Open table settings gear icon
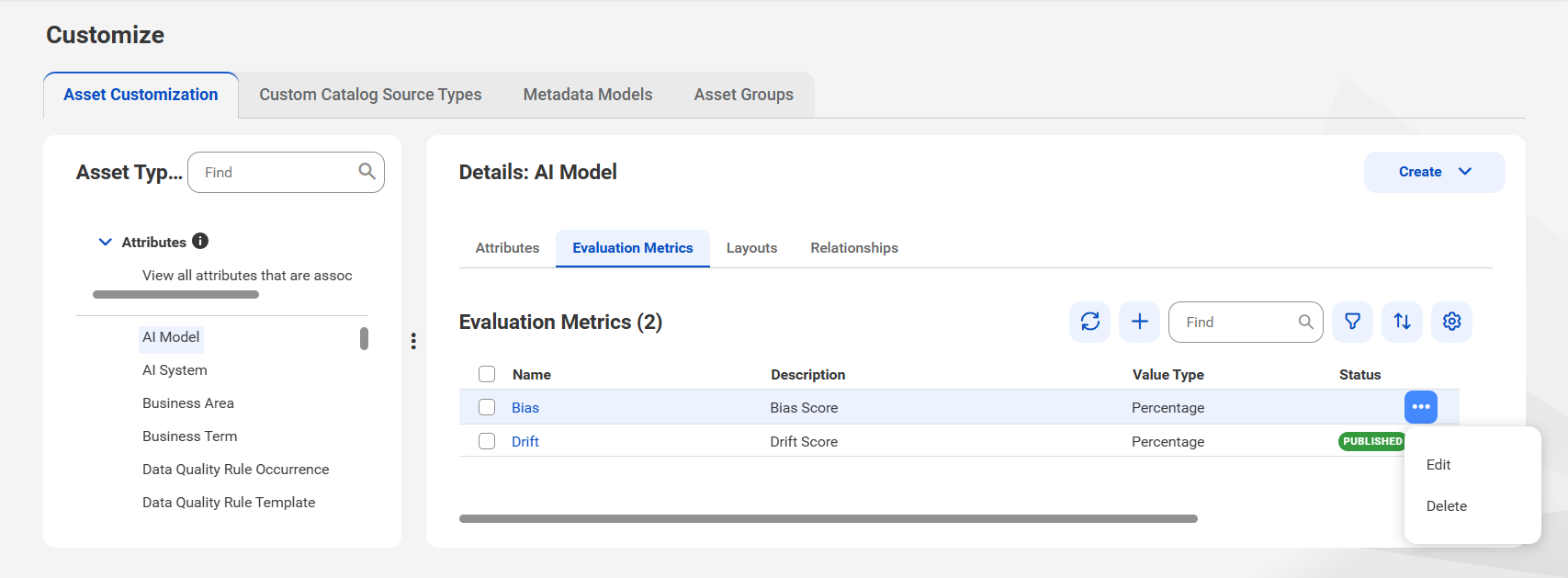 (x=1451, y=322)
